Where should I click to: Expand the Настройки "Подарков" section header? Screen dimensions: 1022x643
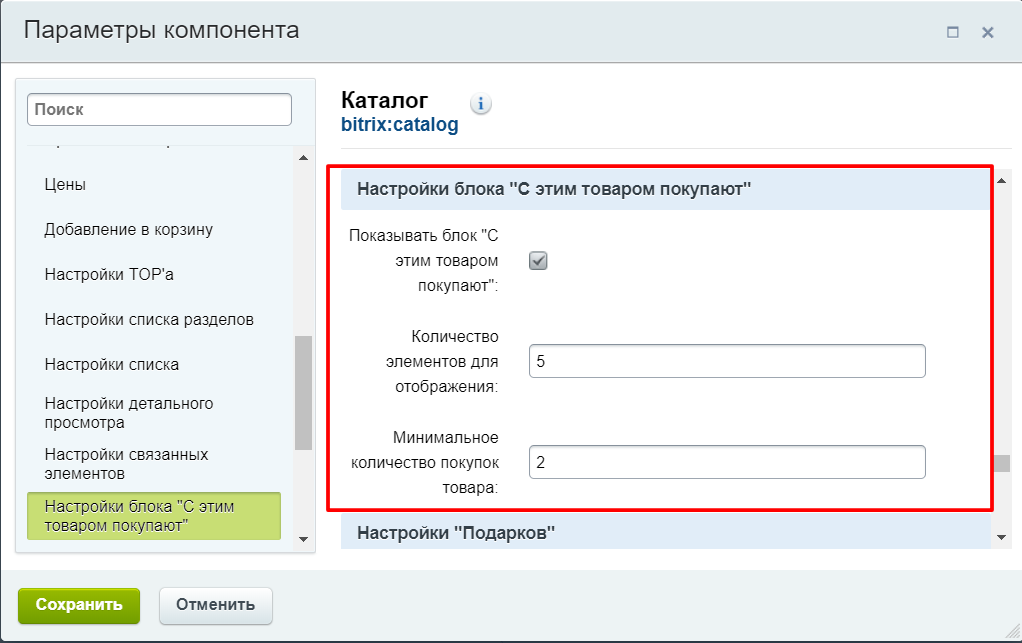(x=456, y=533)
